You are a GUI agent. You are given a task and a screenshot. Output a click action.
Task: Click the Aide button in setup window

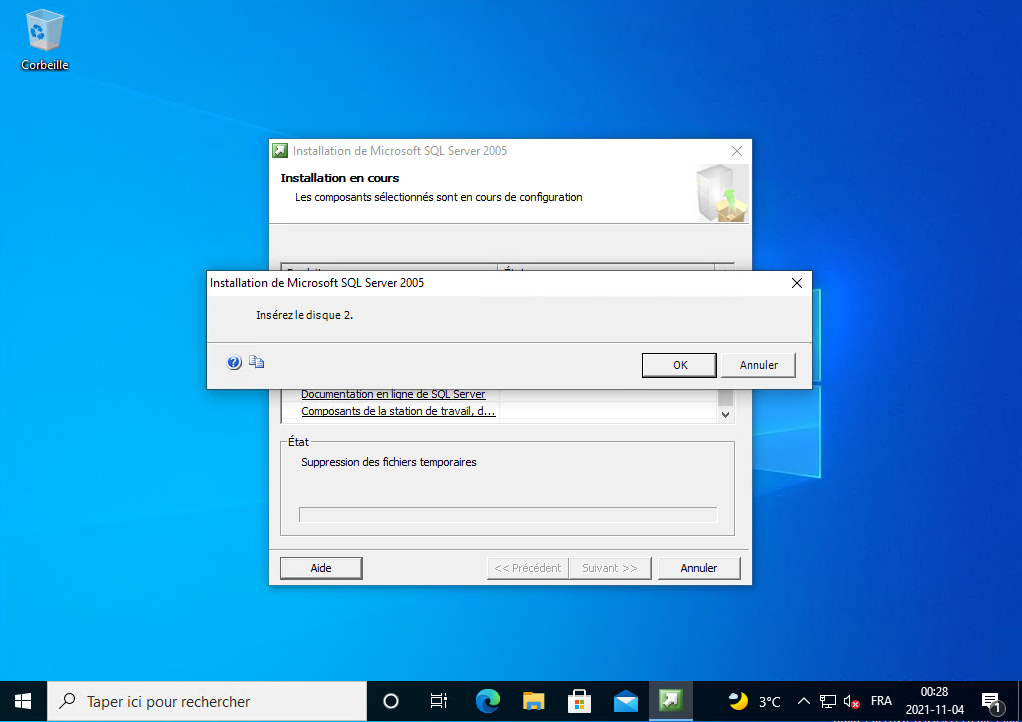321,568
